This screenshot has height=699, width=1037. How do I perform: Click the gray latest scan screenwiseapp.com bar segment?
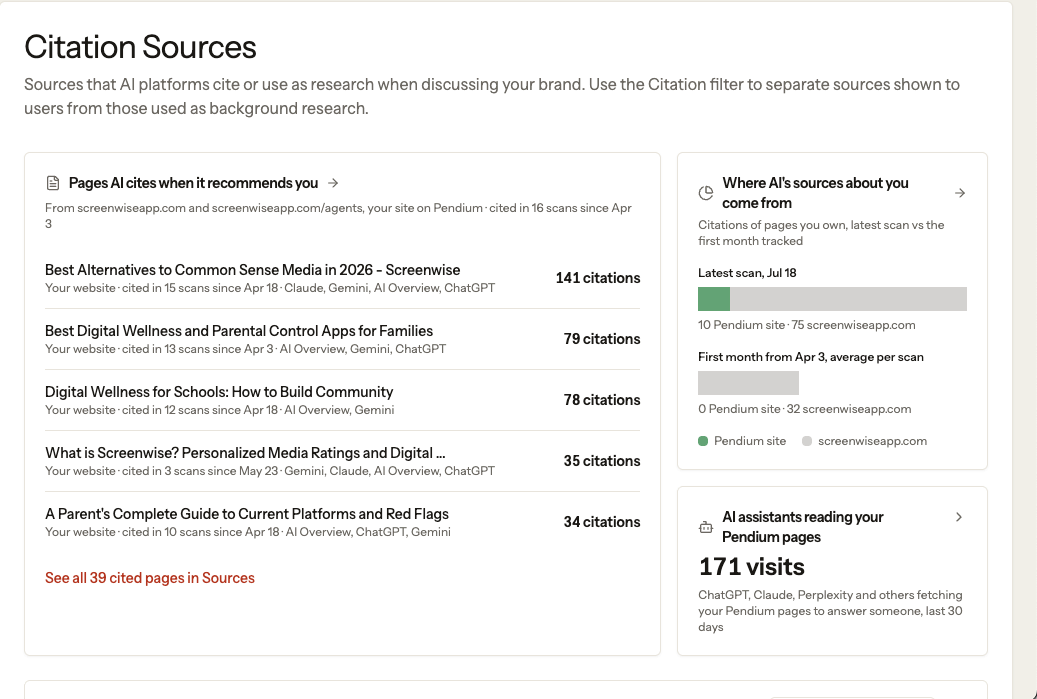coord(848,299)
